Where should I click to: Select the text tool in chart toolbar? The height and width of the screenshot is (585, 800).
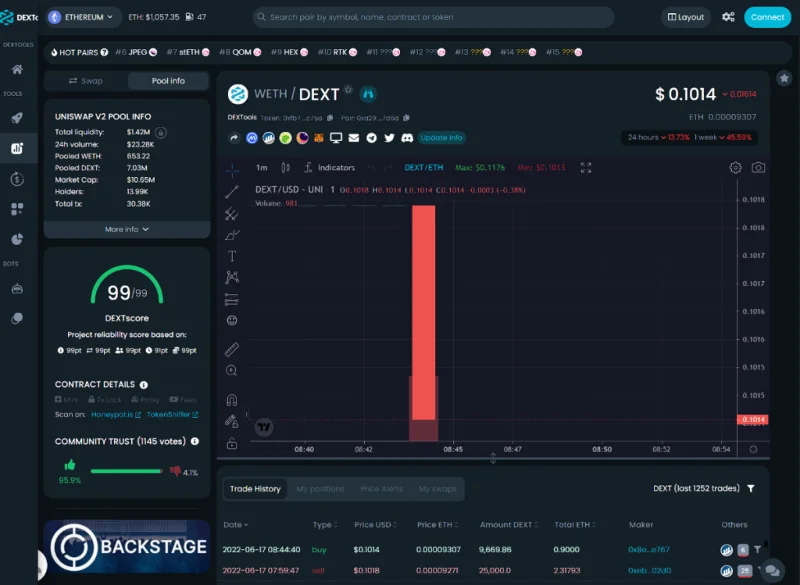point(232,256)
